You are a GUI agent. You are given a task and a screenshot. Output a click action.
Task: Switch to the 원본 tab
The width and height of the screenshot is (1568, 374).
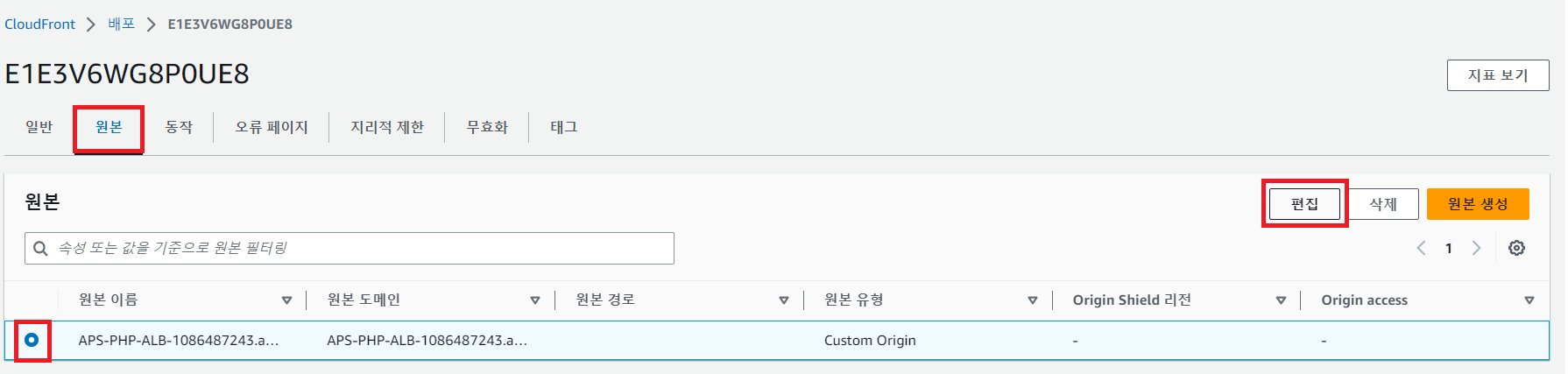pyautogui.click(x=109, y=127)
